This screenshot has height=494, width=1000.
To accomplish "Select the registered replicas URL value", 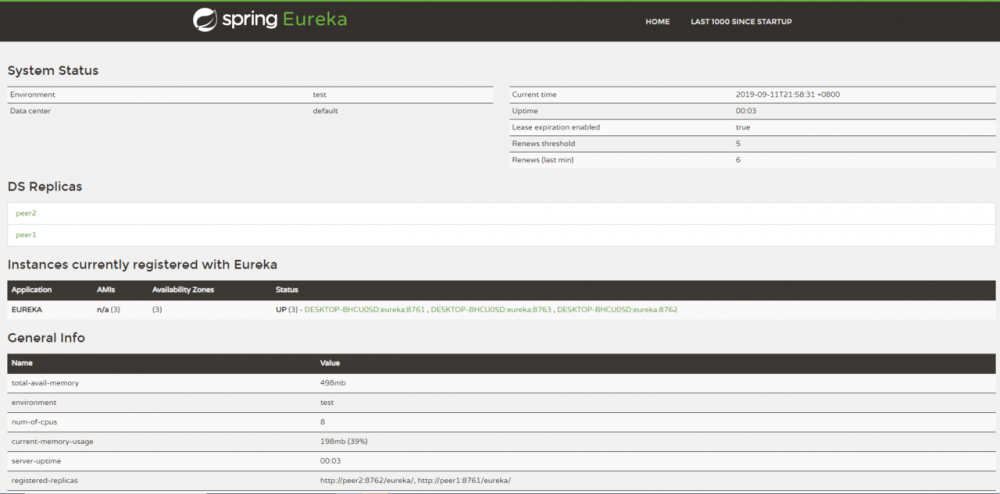I will coord(415,481).
